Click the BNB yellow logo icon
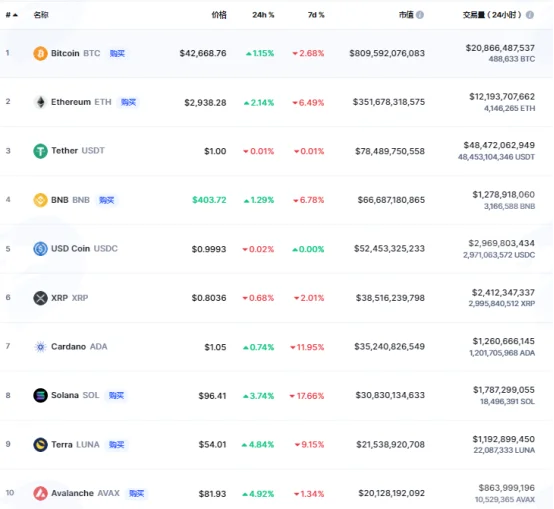 click(x=40, y=200)
